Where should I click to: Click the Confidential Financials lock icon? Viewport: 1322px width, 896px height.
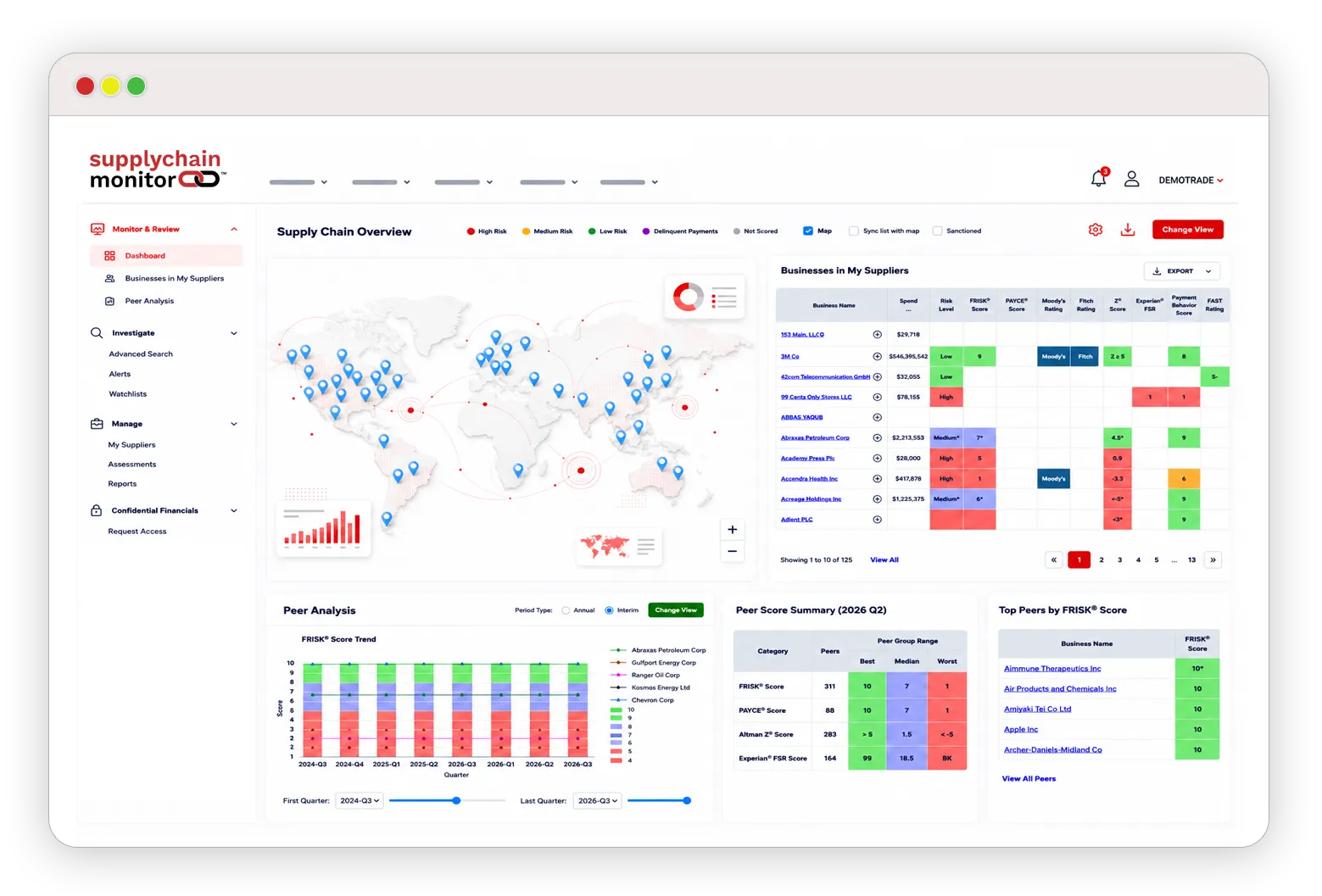97,510
